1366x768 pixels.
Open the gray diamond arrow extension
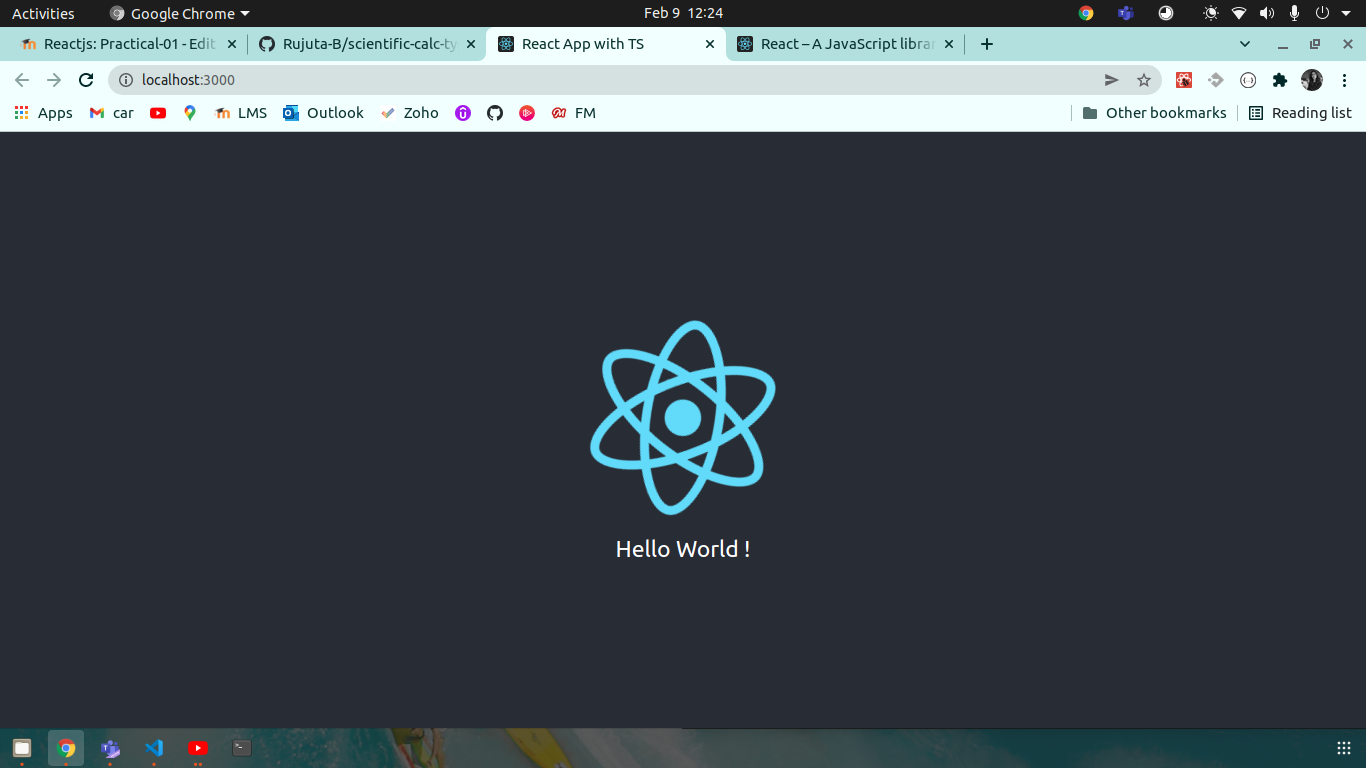pyautogui.click(x=1216, y=80)
